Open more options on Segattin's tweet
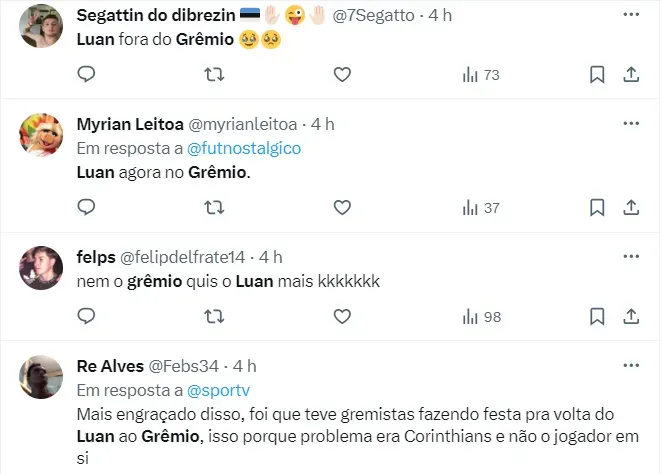The width and height of the screenshot is (662, 474). pyautogui.click(x=631, y=15)
